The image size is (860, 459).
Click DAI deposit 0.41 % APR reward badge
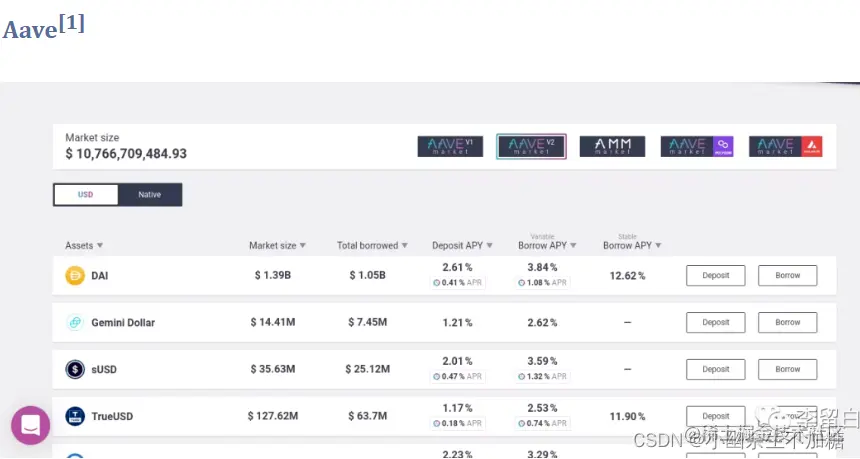[457, 282]
